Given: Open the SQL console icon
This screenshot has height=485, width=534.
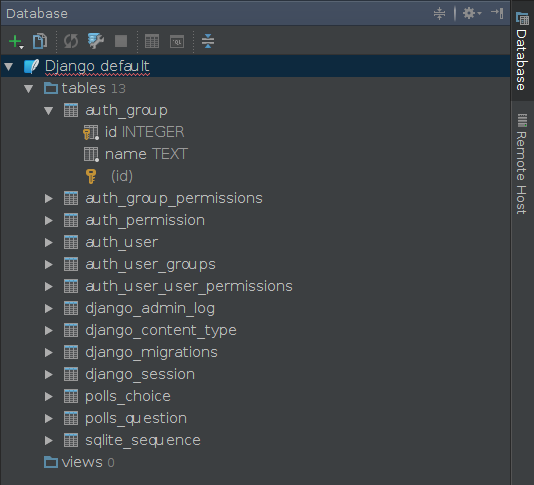Looking at the screenshot, I should pyautogui.click(x=177, y=42).
